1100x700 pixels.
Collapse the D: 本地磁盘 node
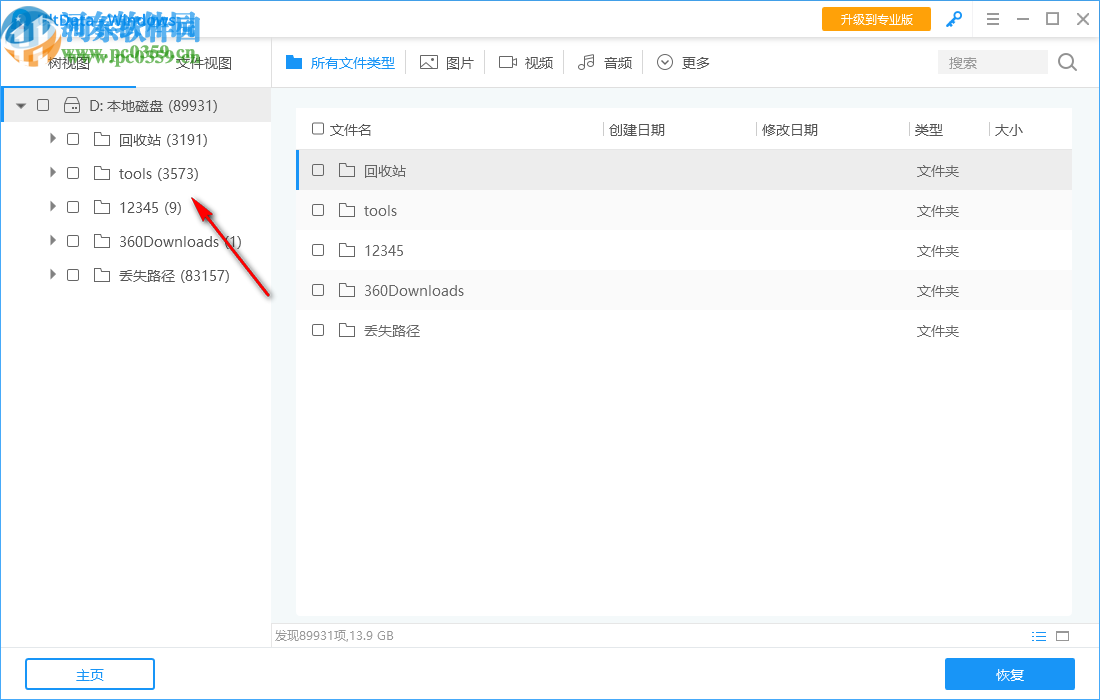coord(20,104)
